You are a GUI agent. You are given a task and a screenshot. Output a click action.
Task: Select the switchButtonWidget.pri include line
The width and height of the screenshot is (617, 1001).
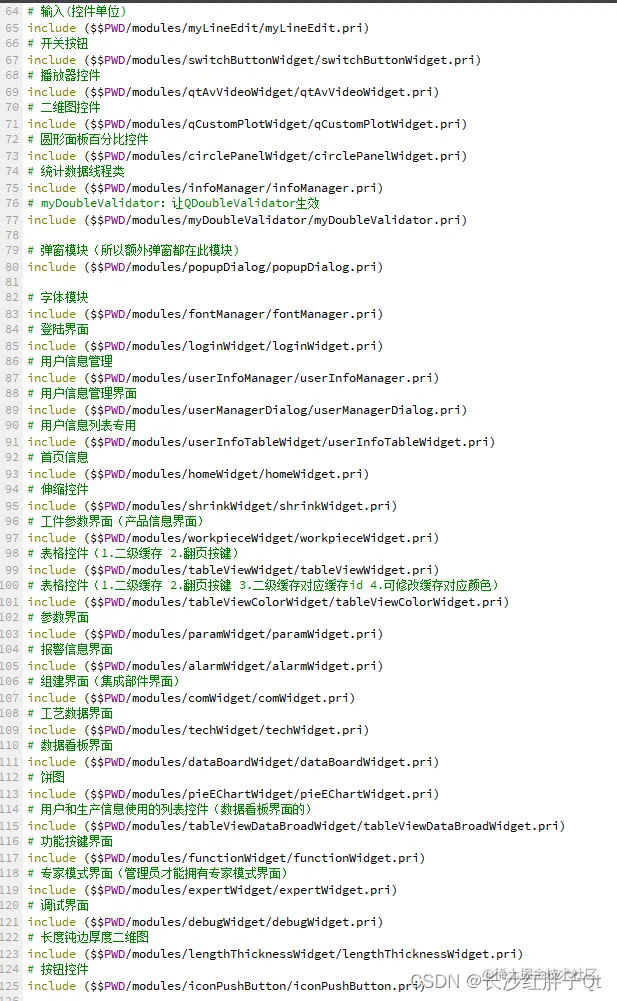click(x=254, y=60)
